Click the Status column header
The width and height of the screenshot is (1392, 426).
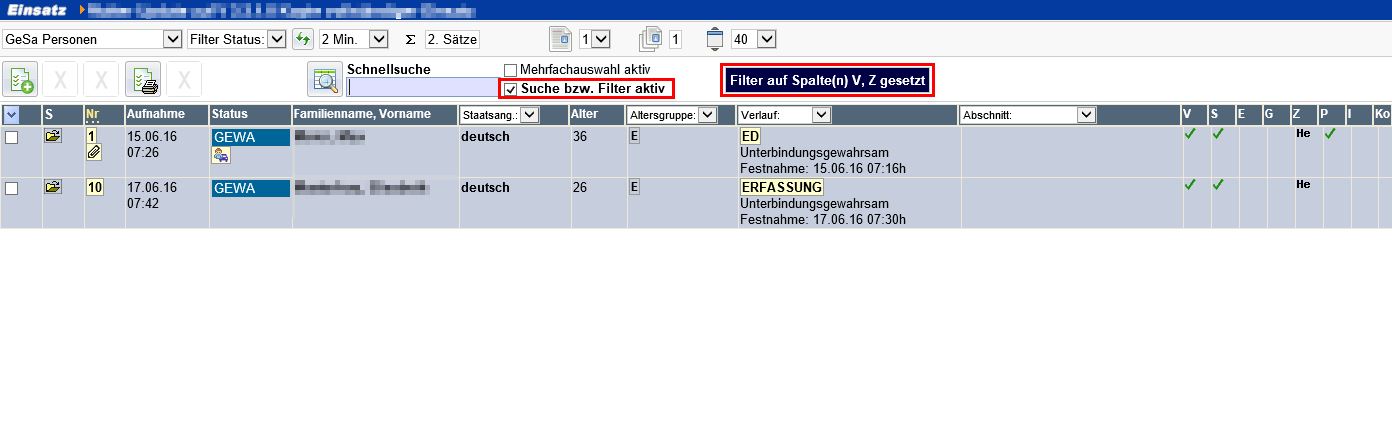[x=229, y=114]
